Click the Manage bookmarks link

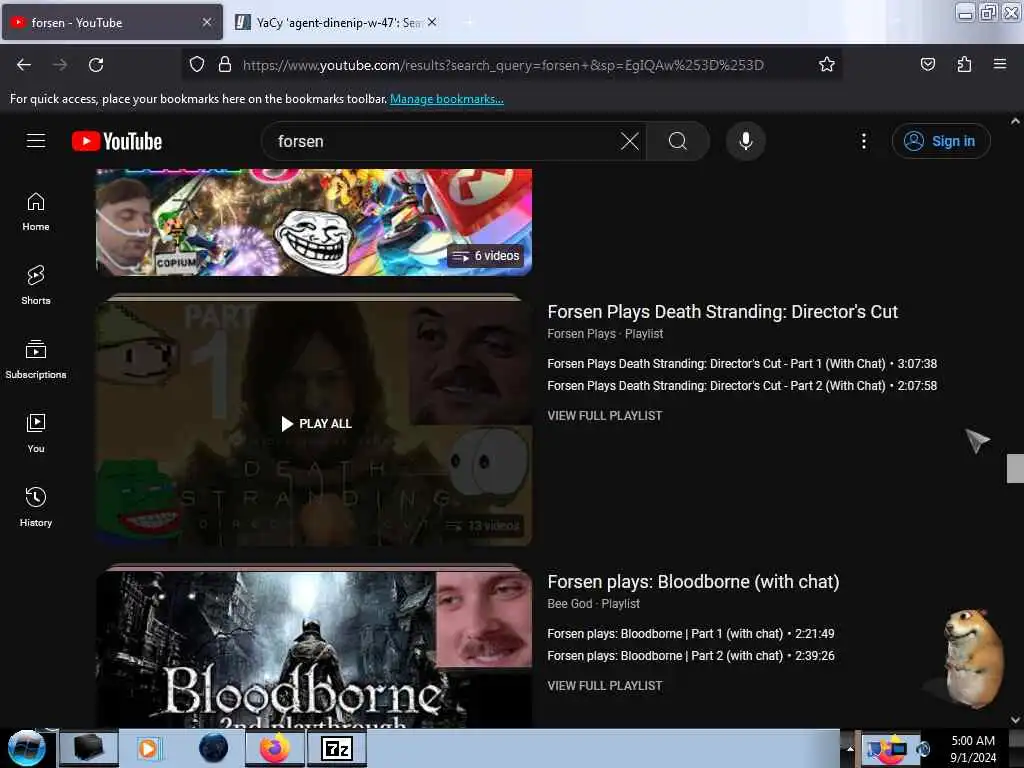(x=447, y=99)
